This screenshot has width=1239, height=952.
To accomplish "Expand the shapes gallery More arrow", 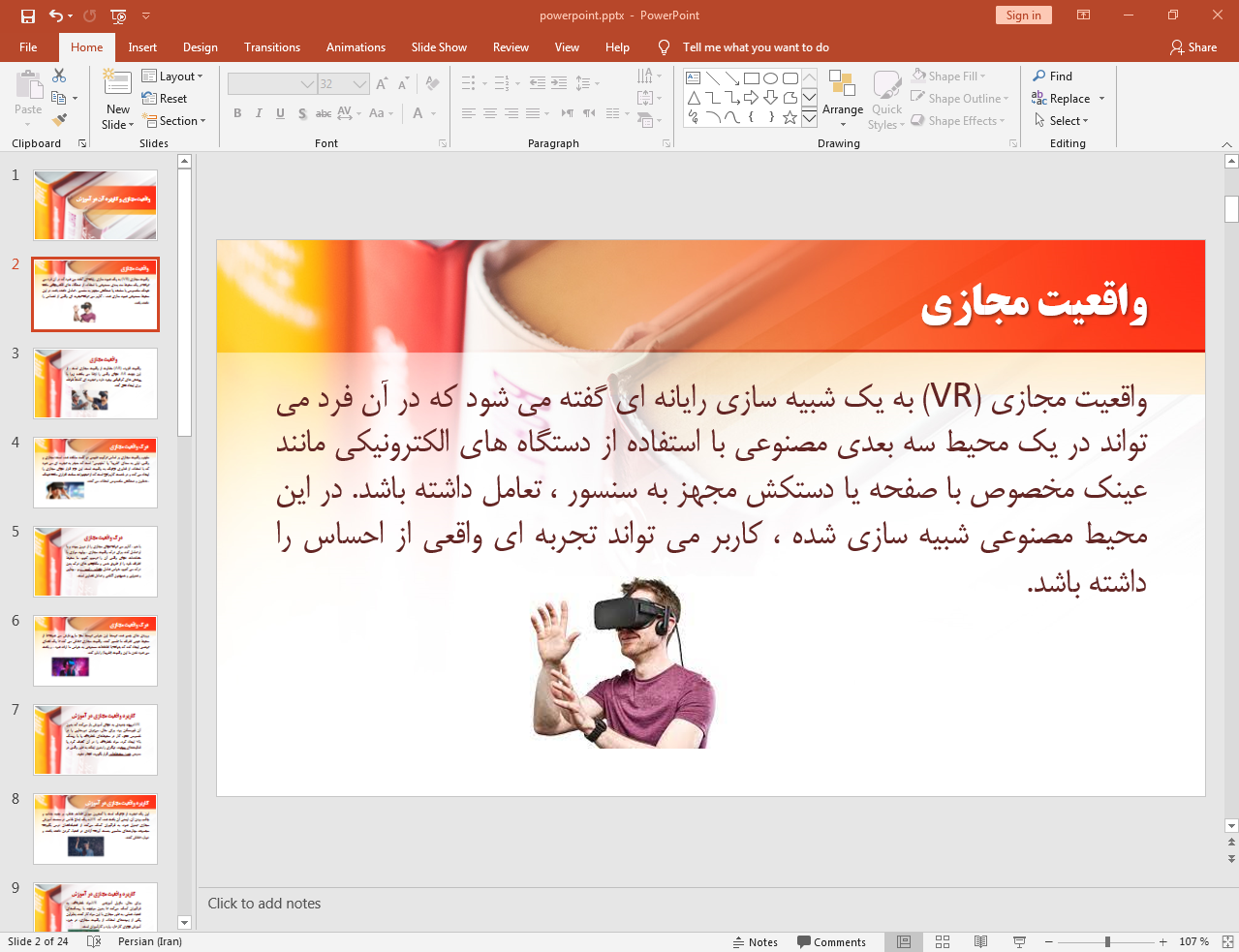I will click(x=809, y=118).
